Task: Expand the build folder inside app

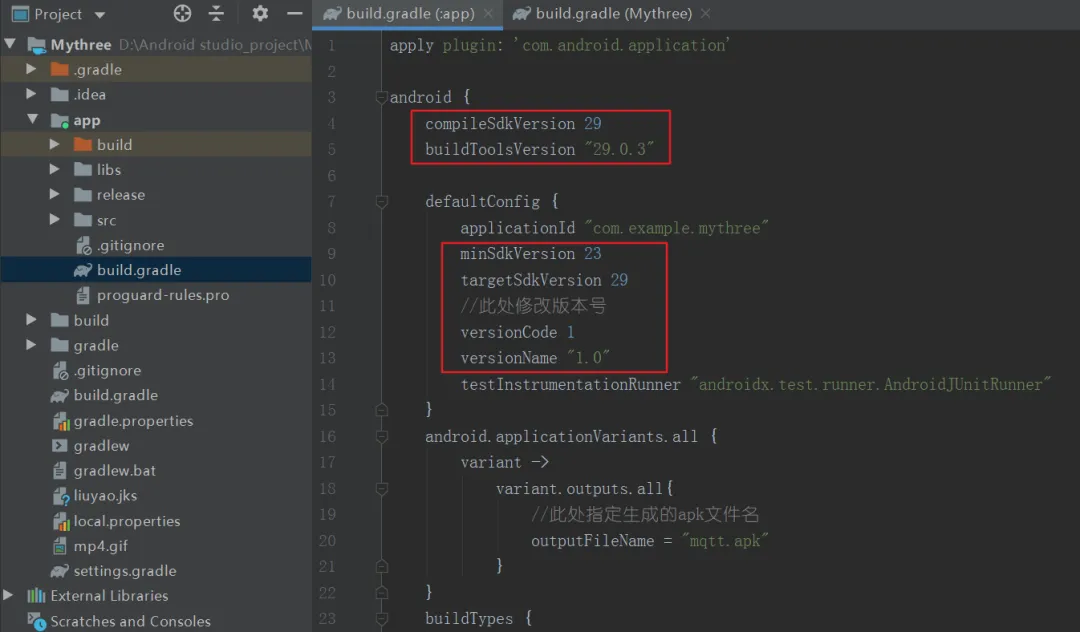Action: click(54, 144)
